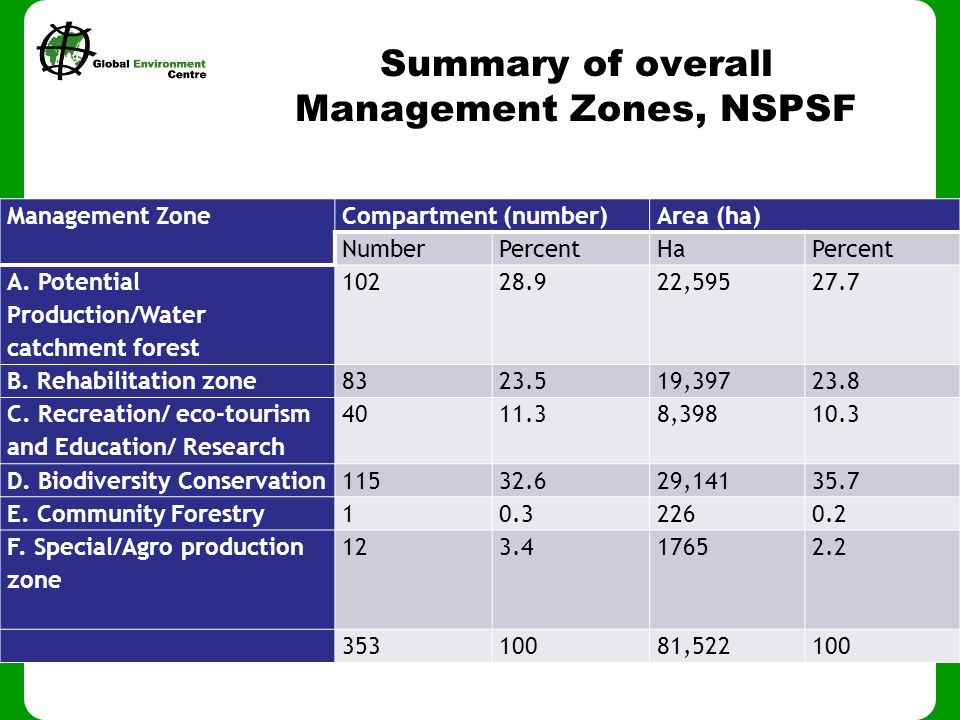
Task: Select area percent '10.3'
Action: [836, 414]
